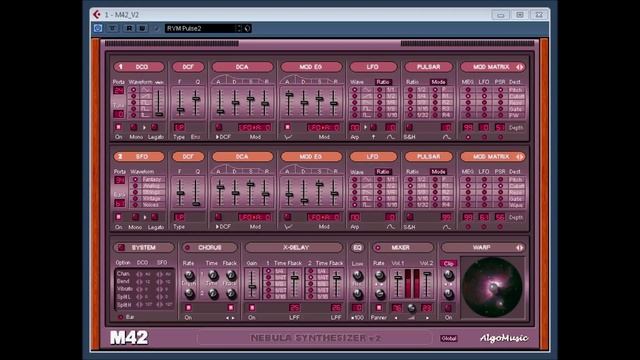Select the 1/1 ratio radio in row 1 LFO

pyautogui.click(x=380, y=90)
